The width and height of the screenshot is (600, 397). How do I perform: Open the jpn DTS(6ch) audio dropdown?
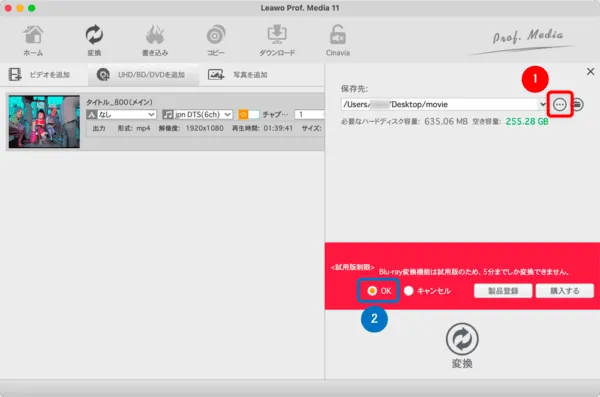197,114
